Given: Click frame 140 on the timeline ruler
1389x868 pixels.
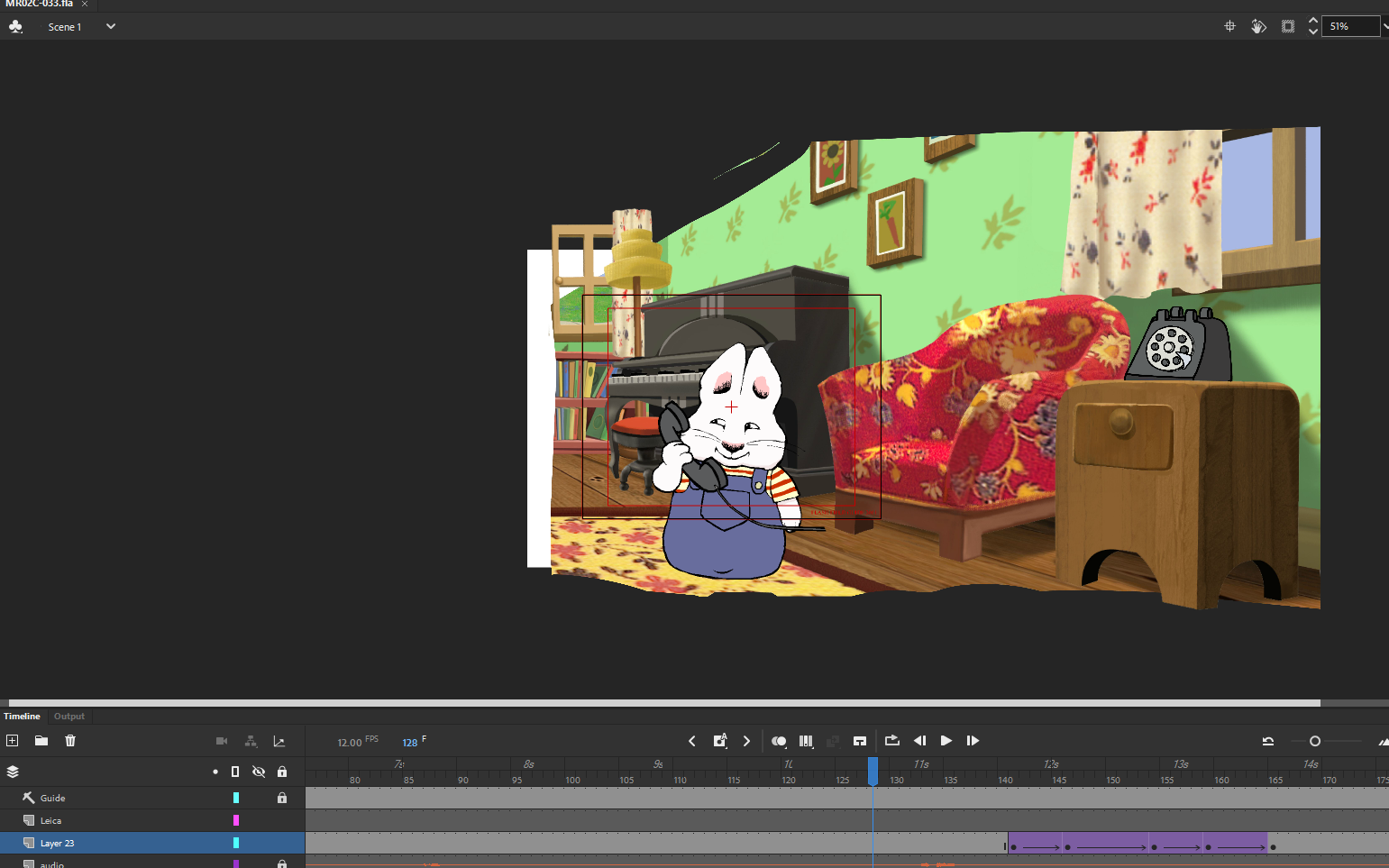Looking at the screenshot, I should pos(1005,780).
